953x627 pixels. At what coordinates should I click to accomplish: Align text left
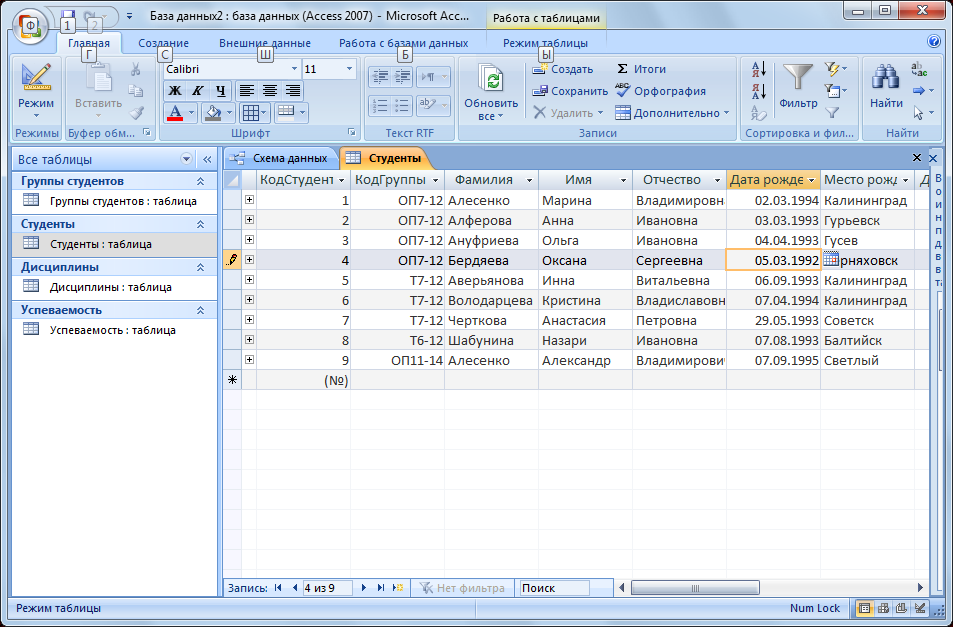(246, 91)
